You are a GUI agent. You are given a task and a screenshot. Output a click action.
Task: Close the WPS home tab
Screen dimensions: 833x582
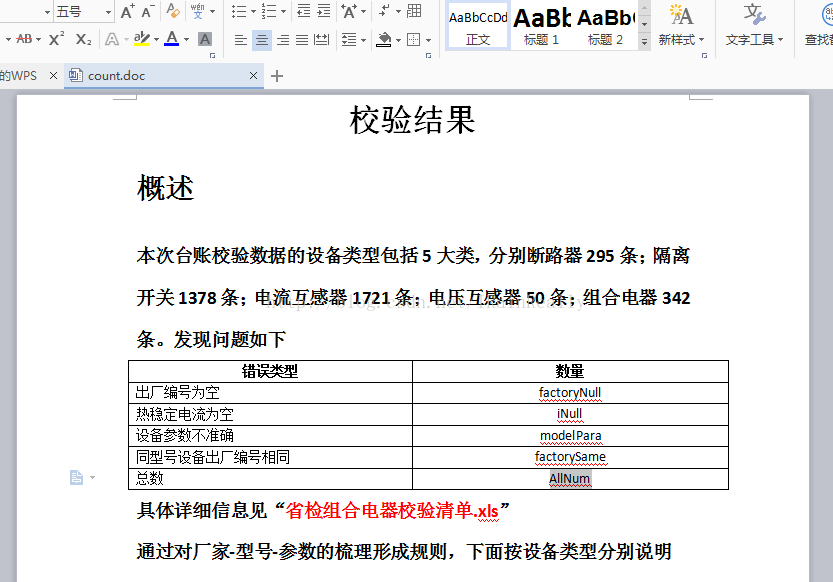pyautogui.click(x=53, y=75)
